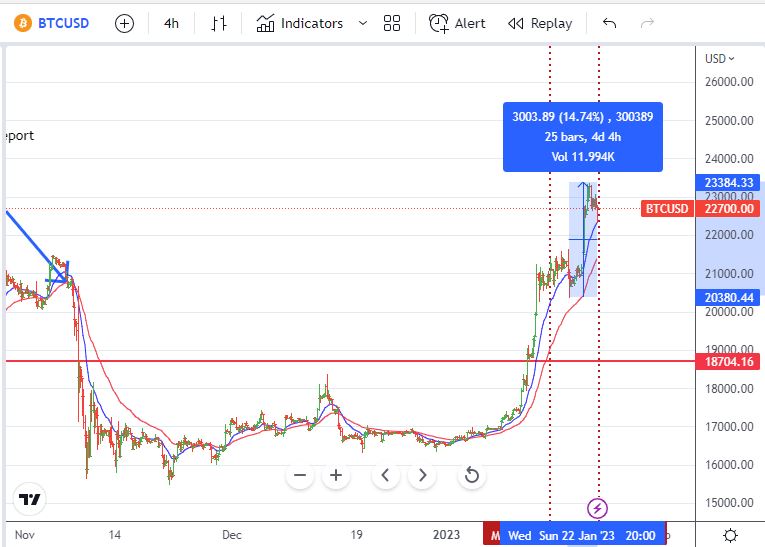
Task: Zoom out the chart with minus button
Action: coord(300,475)
